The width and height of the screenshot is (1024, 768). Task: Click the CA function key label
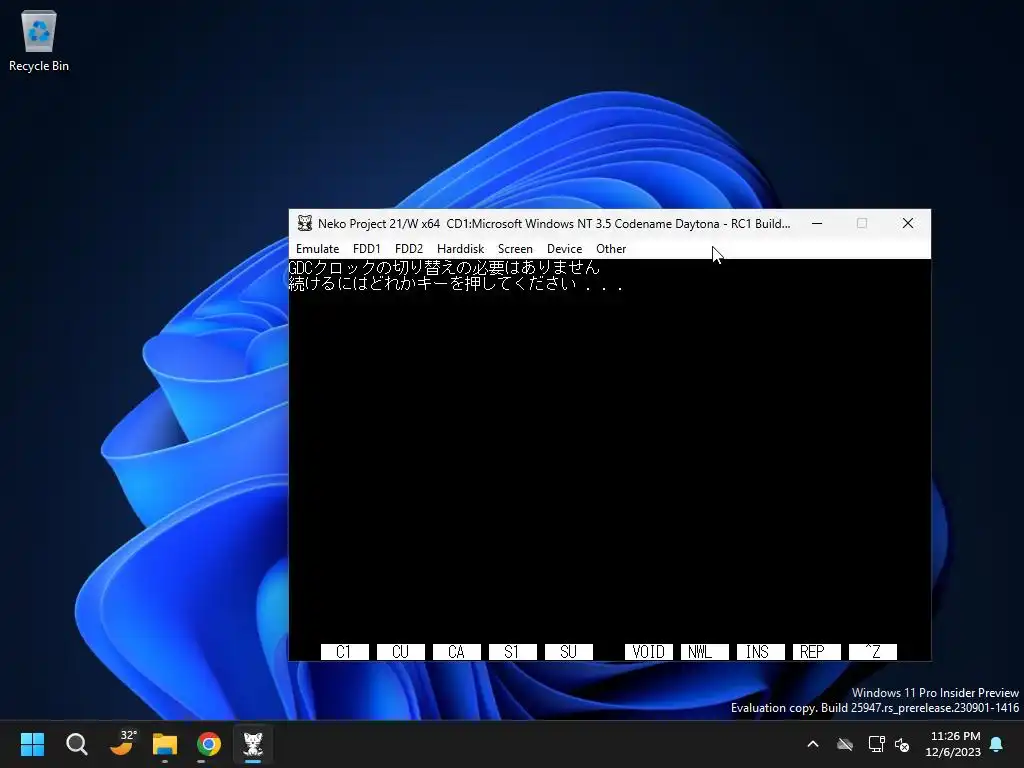pos(457,652)
